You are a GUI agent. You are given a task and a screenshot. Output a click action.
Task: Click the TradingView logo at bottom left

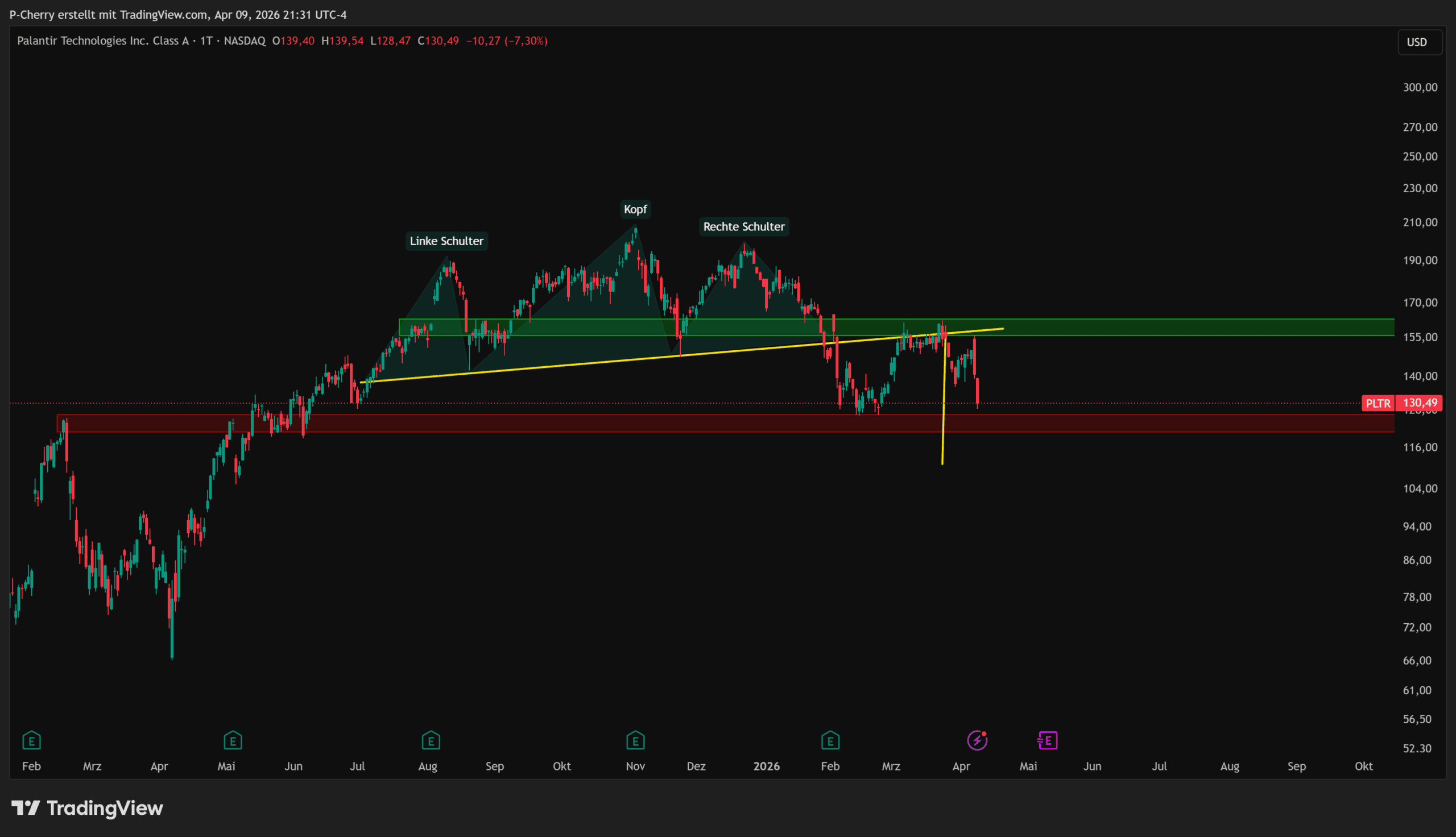click(x=88, y=808)
